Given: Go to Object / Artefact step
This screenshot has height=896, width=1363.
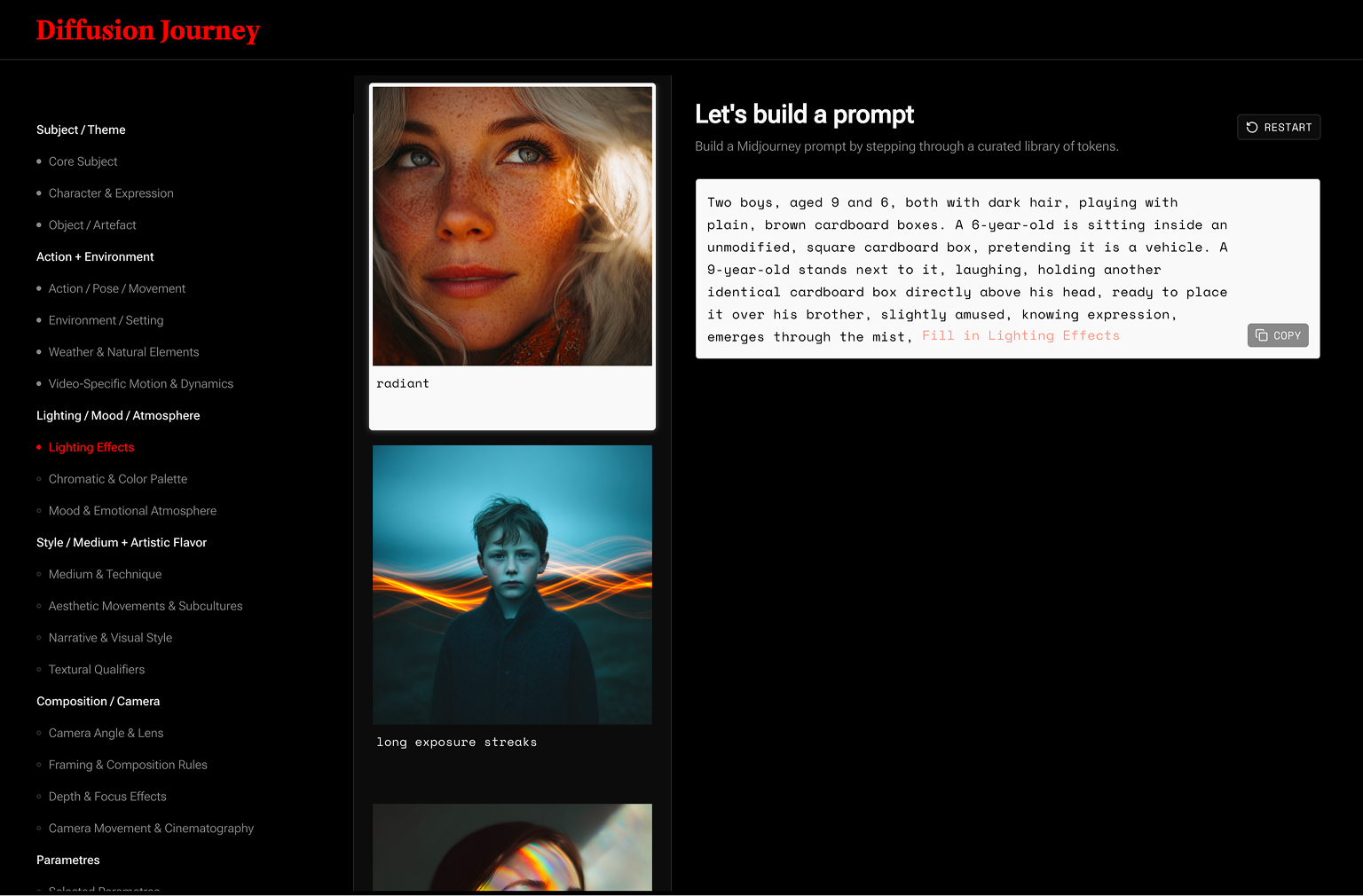Looking at the screenshot, I should 92,225.
